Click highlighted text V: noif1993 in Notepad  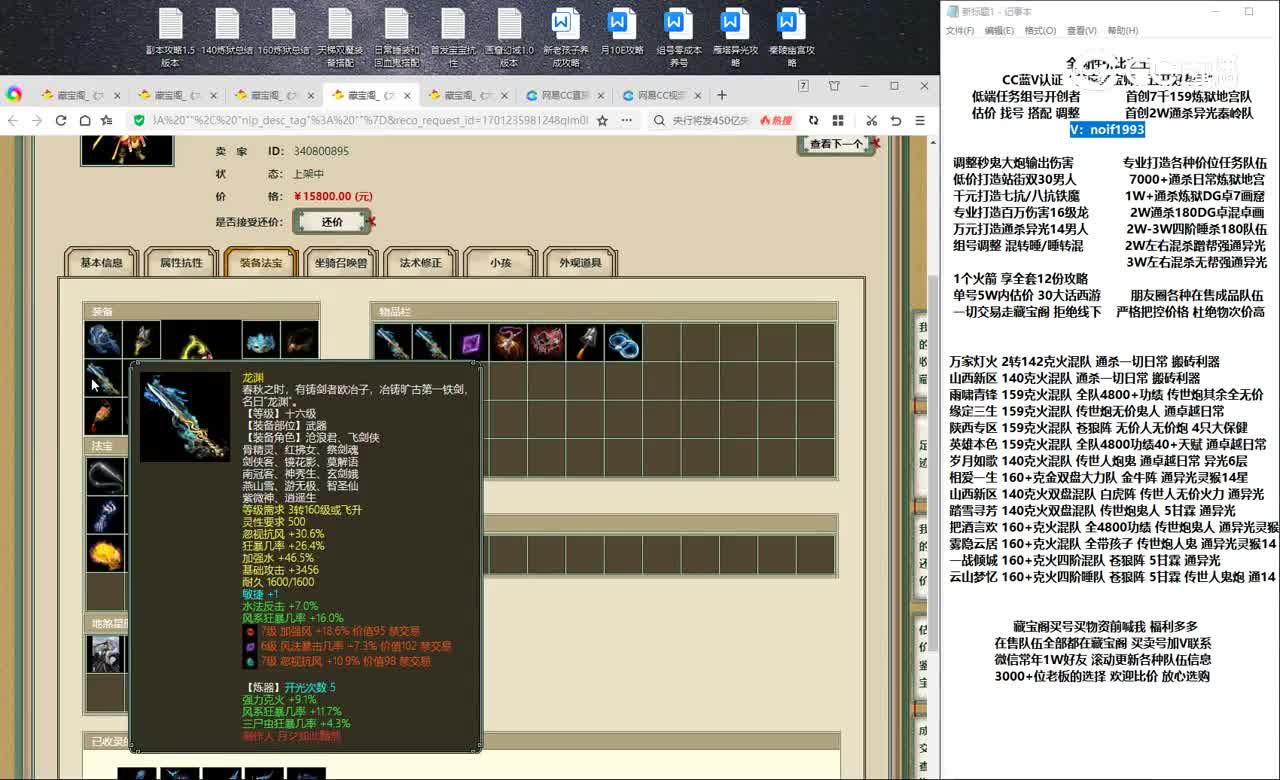point(1106,129)
